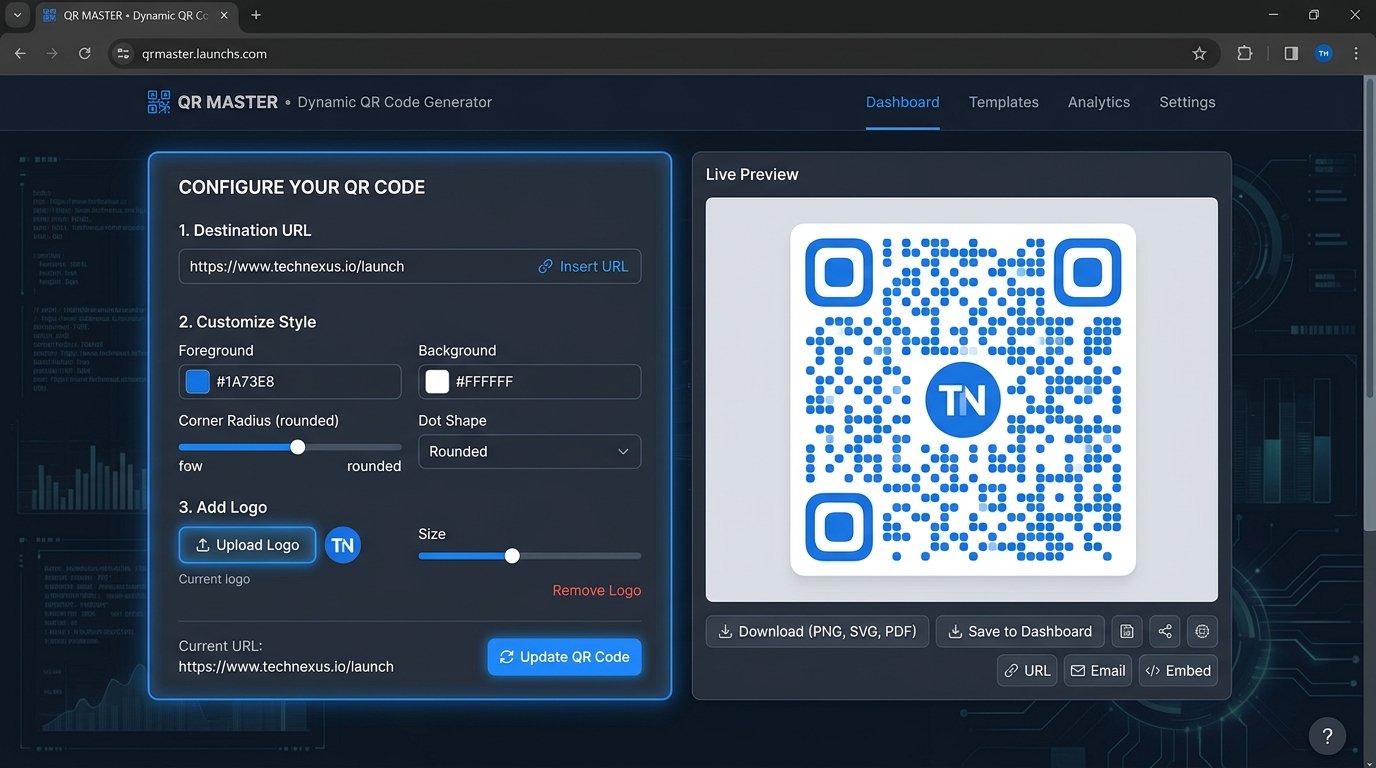Click the Background hex value field
The image size is (1376, 768).
pos(529,381)
